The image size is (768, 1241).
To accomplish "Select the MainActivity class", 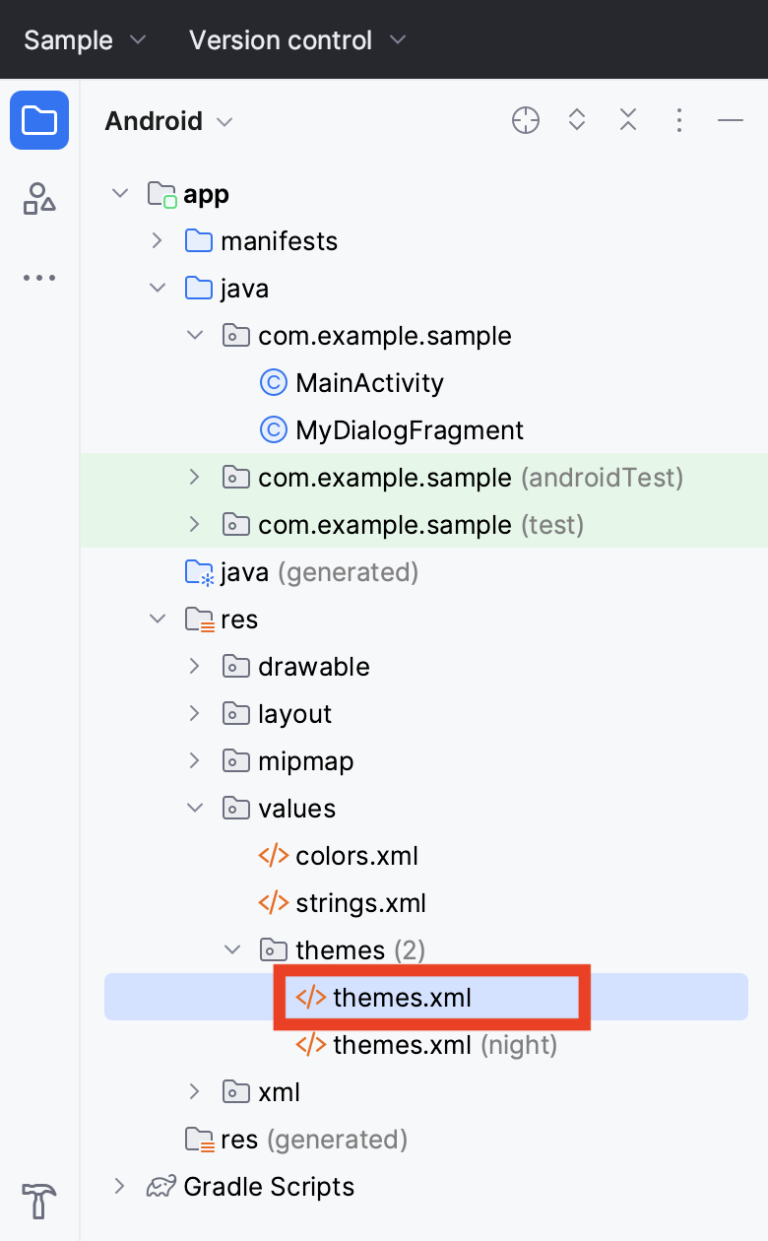I will coord(370,382).
